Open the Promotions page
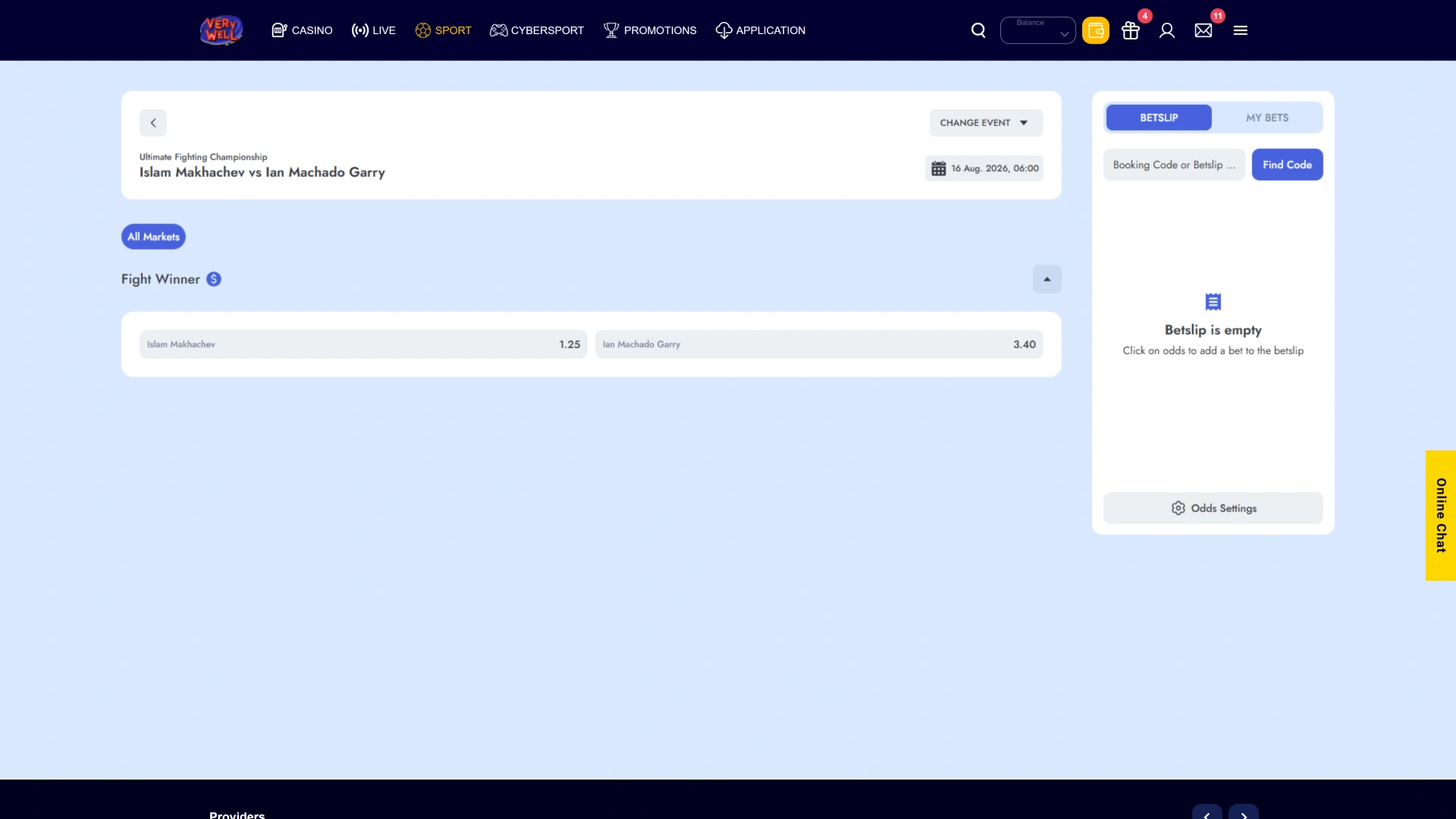Screen dimensions: 1456x819 click(650, 30)
